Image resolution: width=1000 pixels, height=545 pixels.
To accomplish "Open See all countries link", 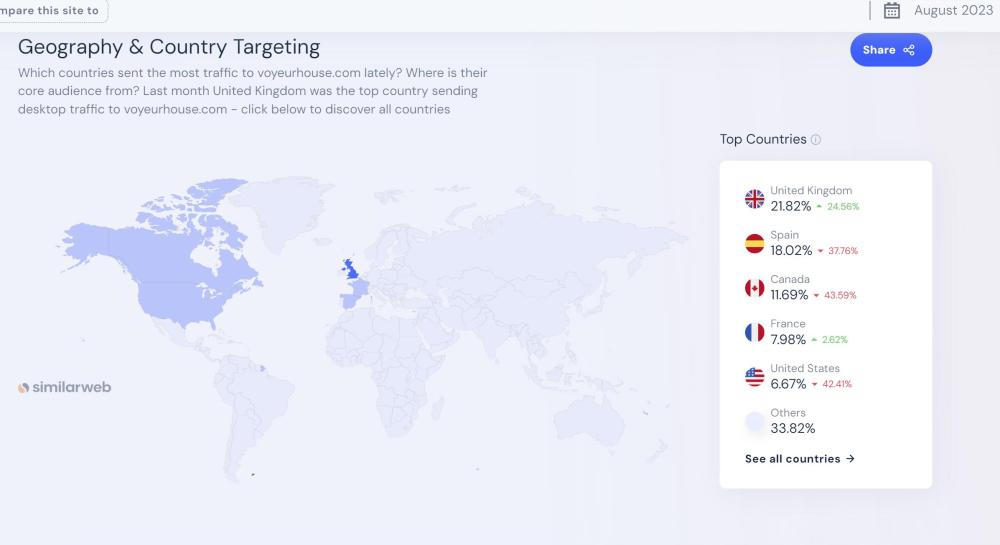I will [799, 459].
